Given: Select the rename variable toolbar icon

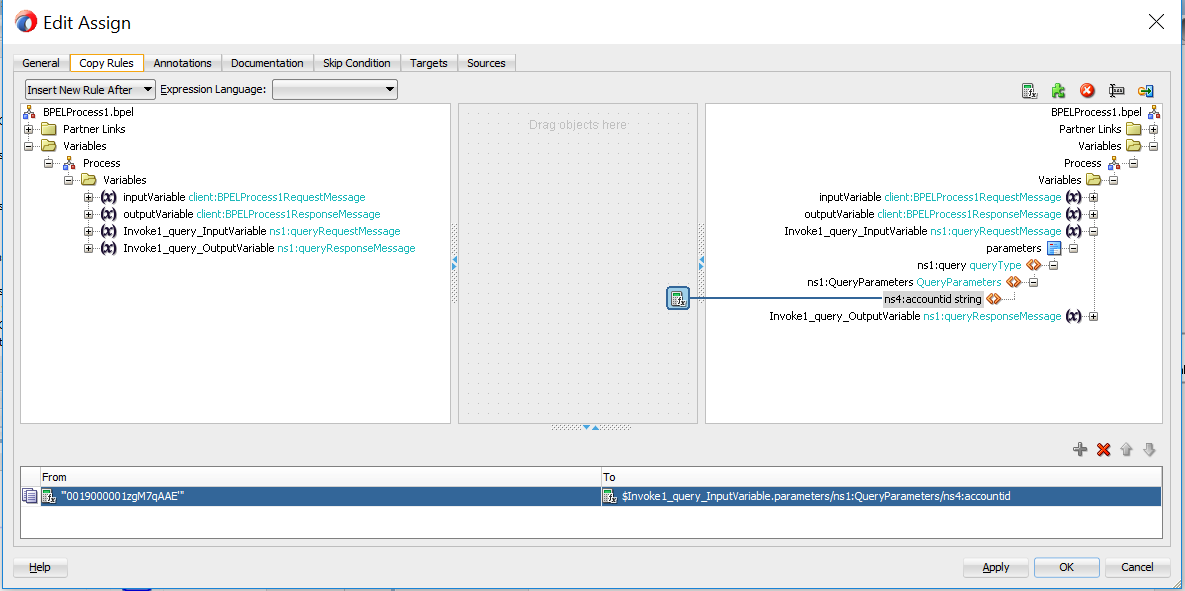Looking at the screenshot, I should click(1116, 89).
